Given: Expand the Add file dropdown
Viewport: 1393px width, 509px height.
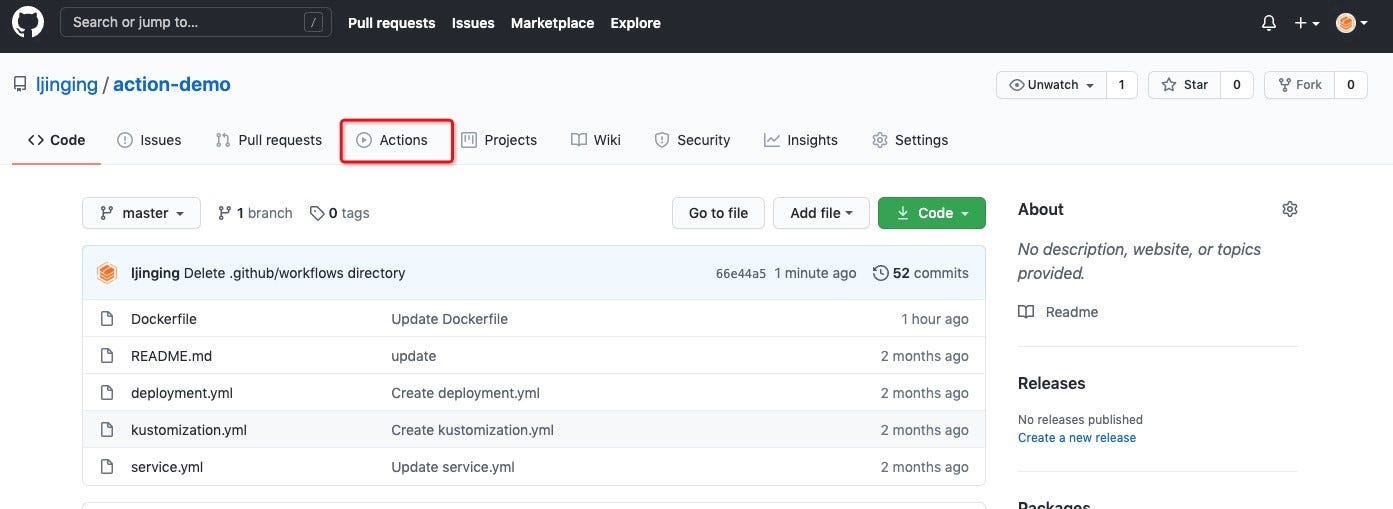Looking at the screenshot, I should click(821, 213).
